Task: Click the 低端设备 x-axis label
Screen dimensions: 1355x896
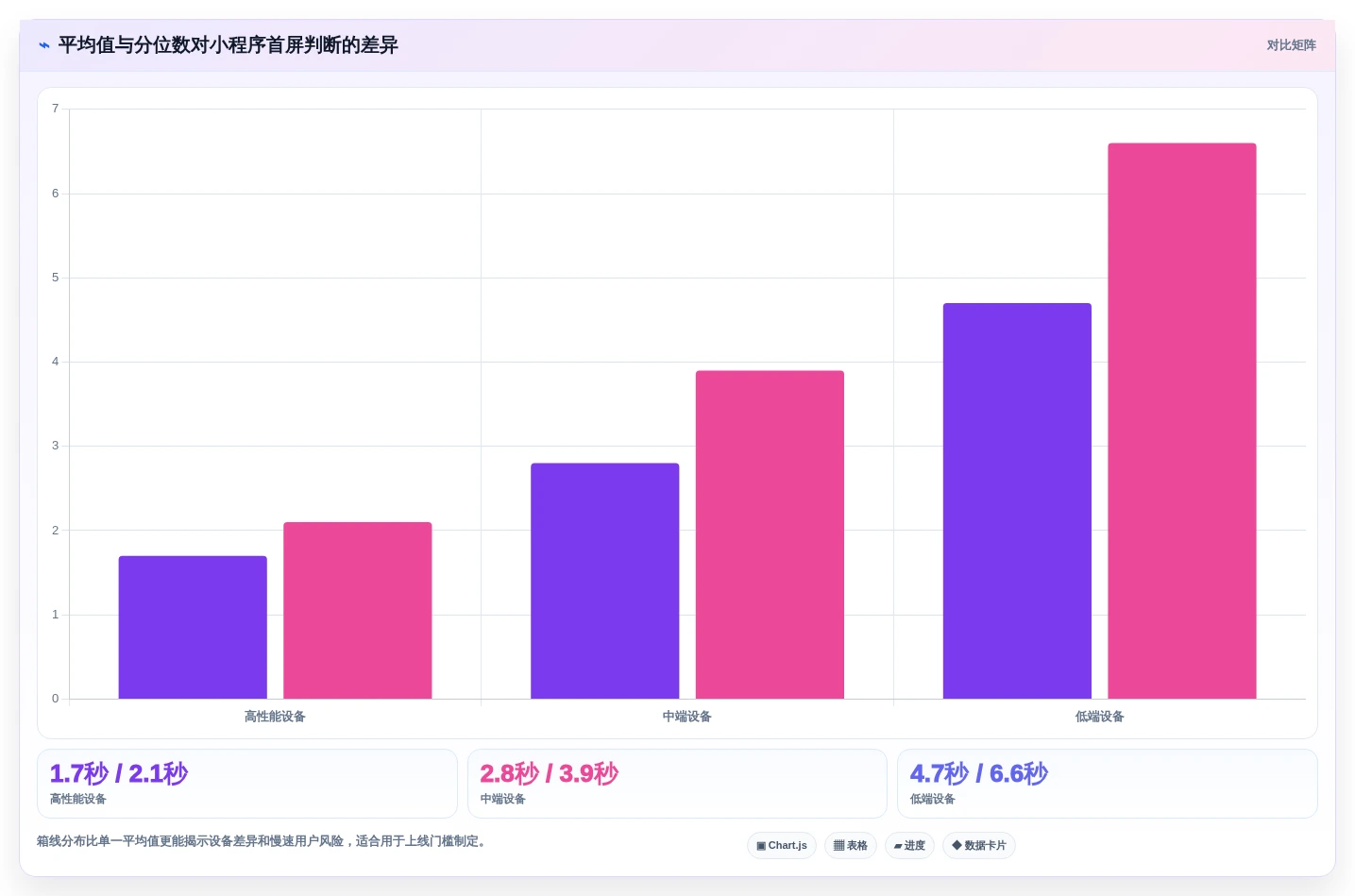Action: point(1100,717)
